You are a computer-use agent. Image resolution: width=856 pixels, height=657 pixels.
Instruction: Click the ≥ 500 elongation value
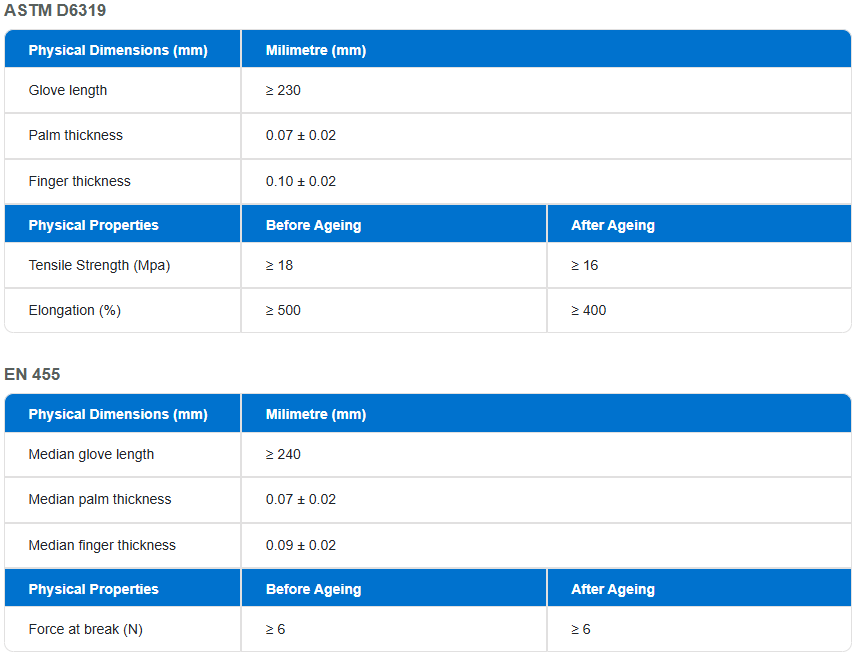(x=283, y=310)
